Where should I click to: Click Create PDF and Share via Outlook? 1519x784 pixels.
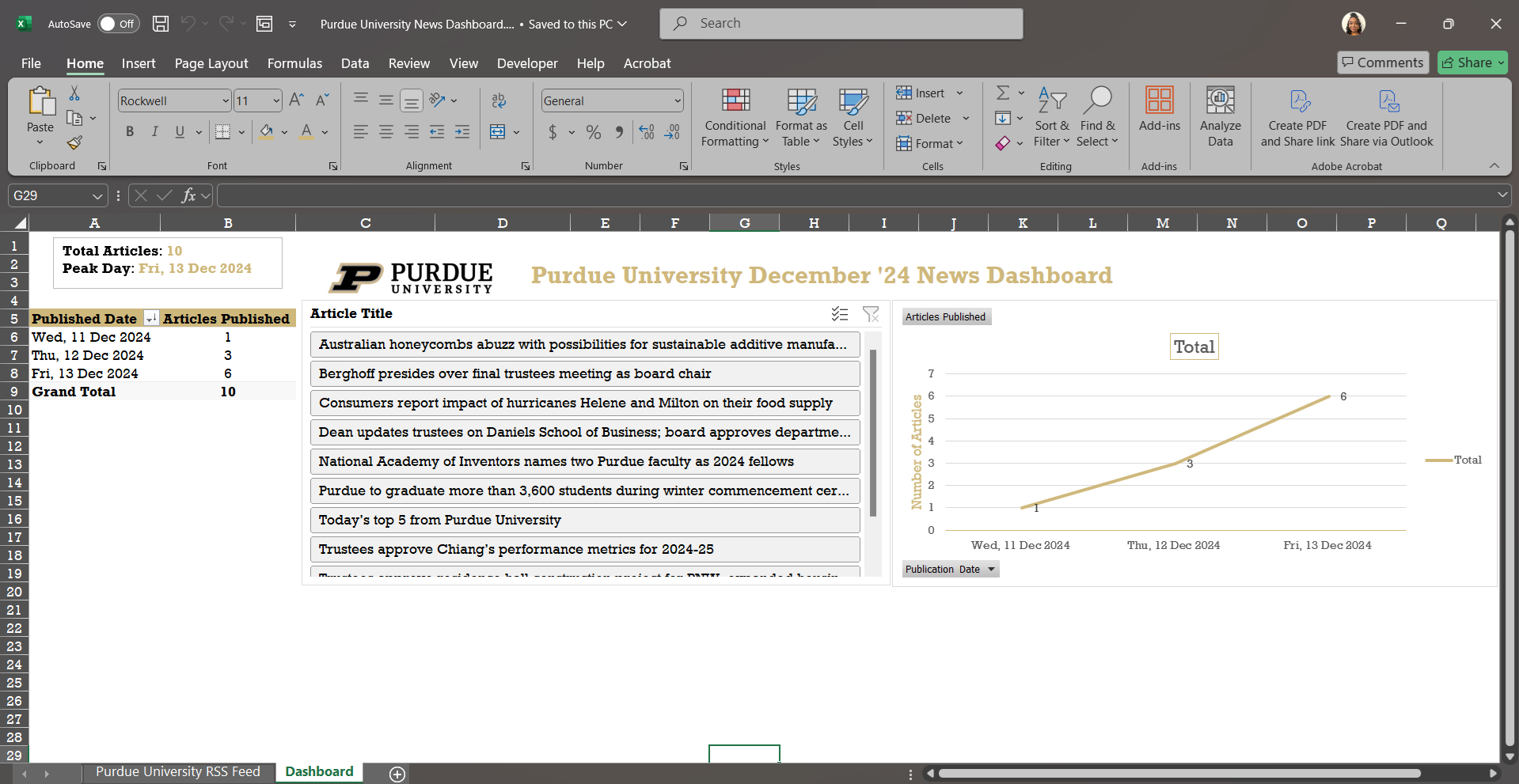(x=1387, y=116)
